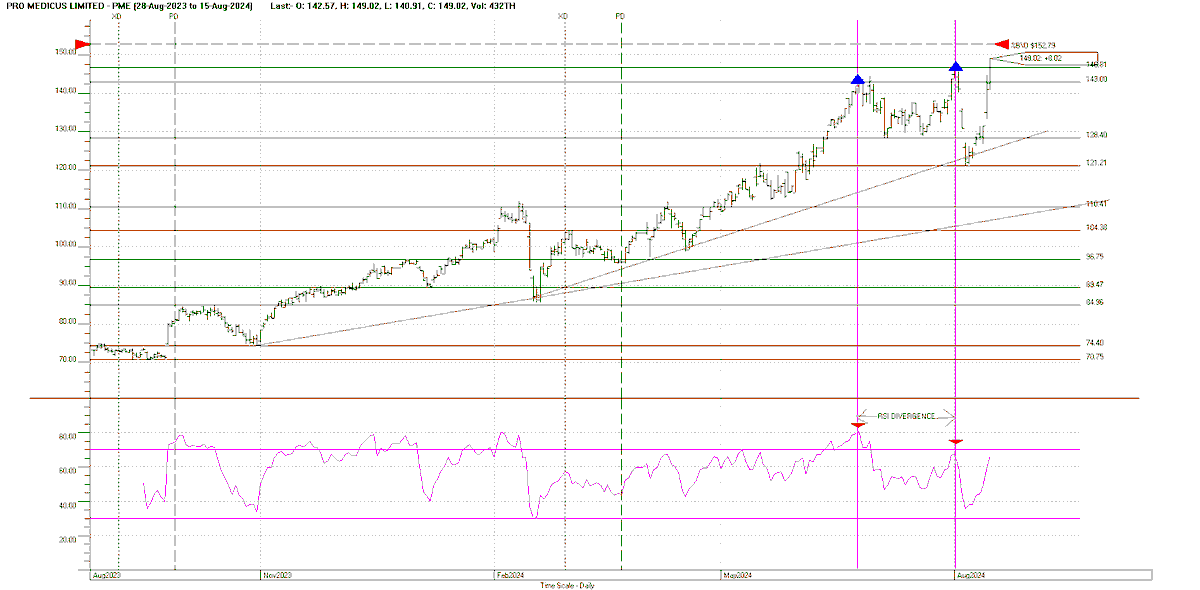
Task: Click the Nov2023 date axis label
Action: [276, 576]
